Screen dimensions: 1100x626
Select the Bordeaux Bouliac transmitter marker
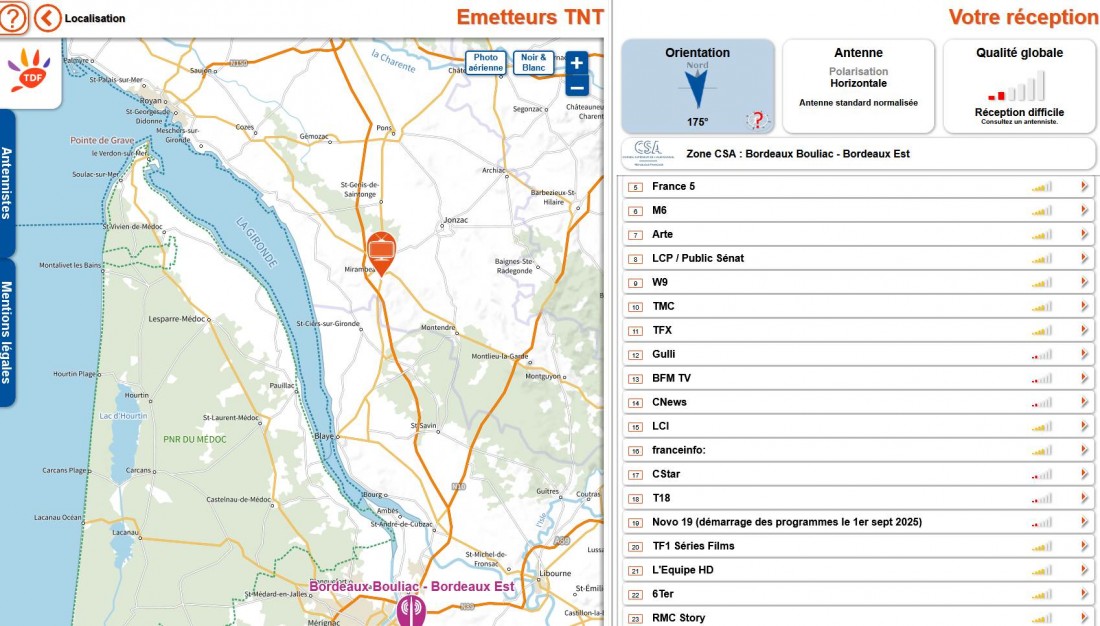click(411, 611)
